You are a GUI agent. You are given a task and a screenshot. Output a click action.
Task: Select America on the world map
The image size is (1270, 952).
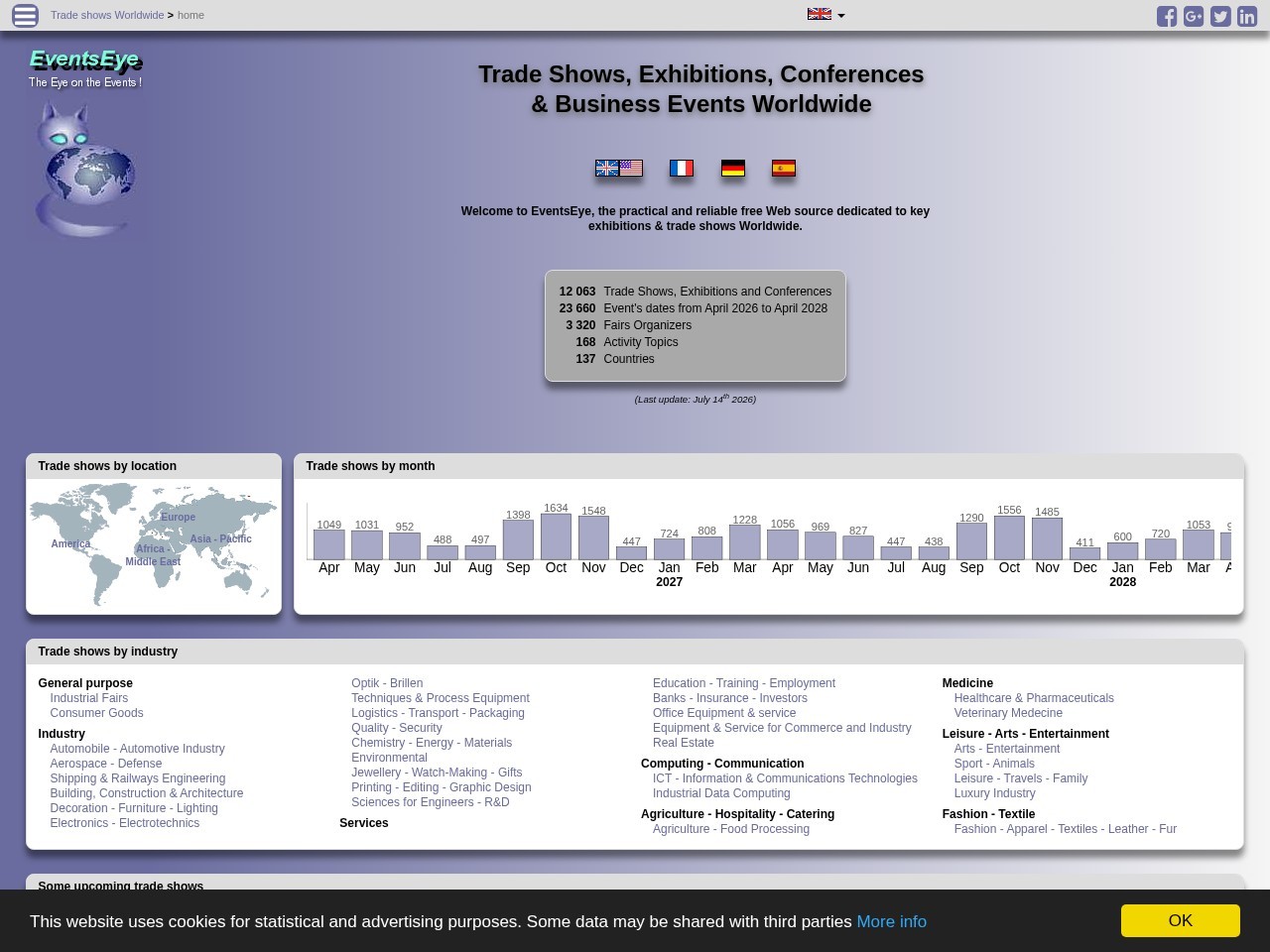pyautogui.click(x=70, y=543)
